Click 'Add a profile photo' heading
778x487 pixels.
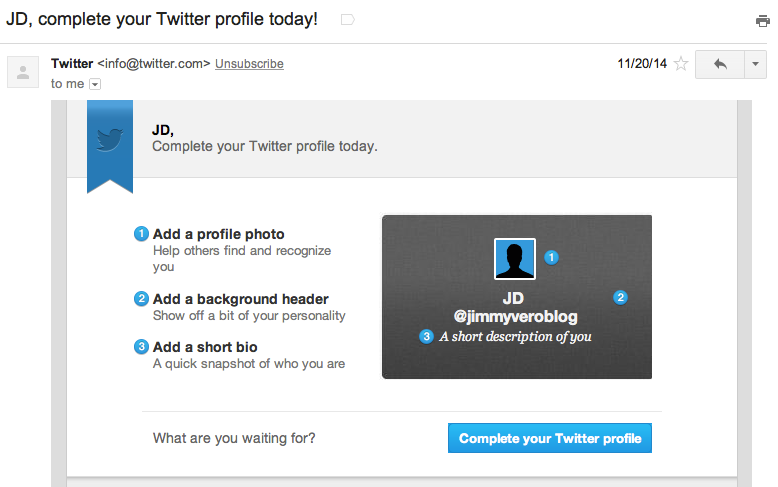pos(218,234)
